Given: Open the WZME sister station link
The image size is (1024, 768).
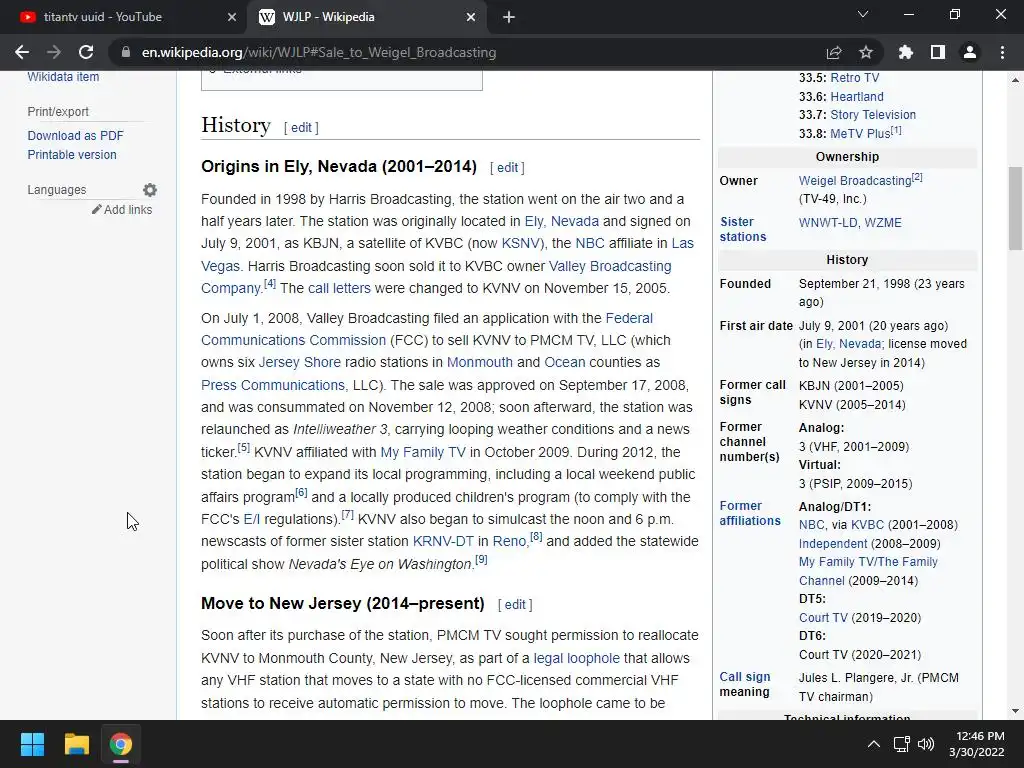Looking at the screenshot, I should [882, 223].
